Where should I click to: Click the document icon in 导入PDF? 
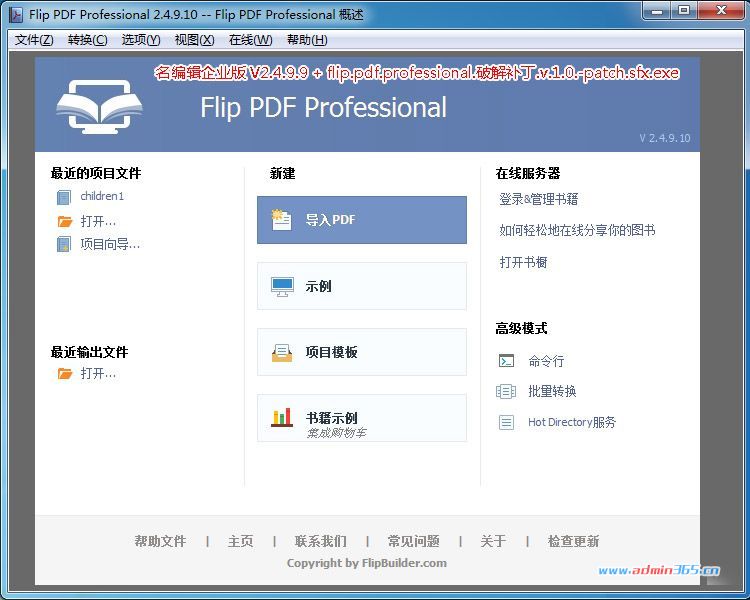(281, 220)
